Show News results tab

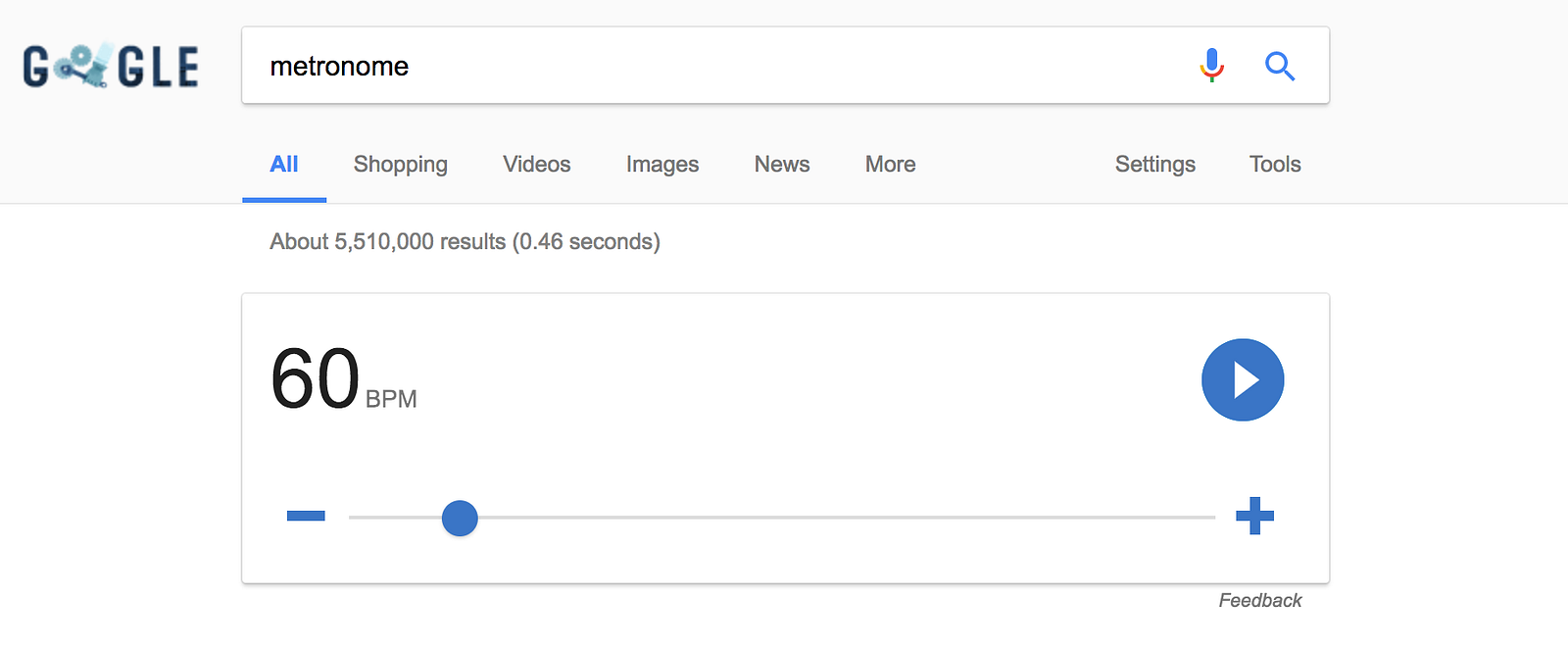[782, 165]
